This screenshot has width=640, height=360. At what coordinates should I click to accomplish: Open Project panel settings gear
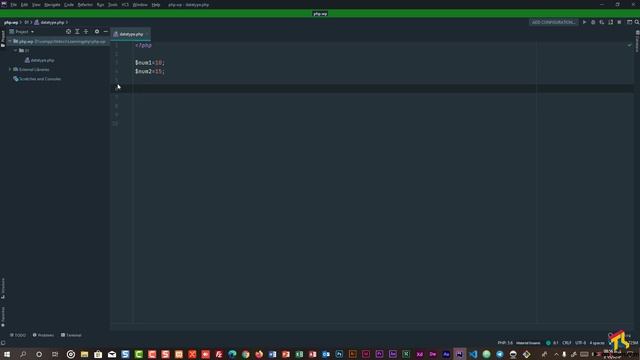point(97,31)
